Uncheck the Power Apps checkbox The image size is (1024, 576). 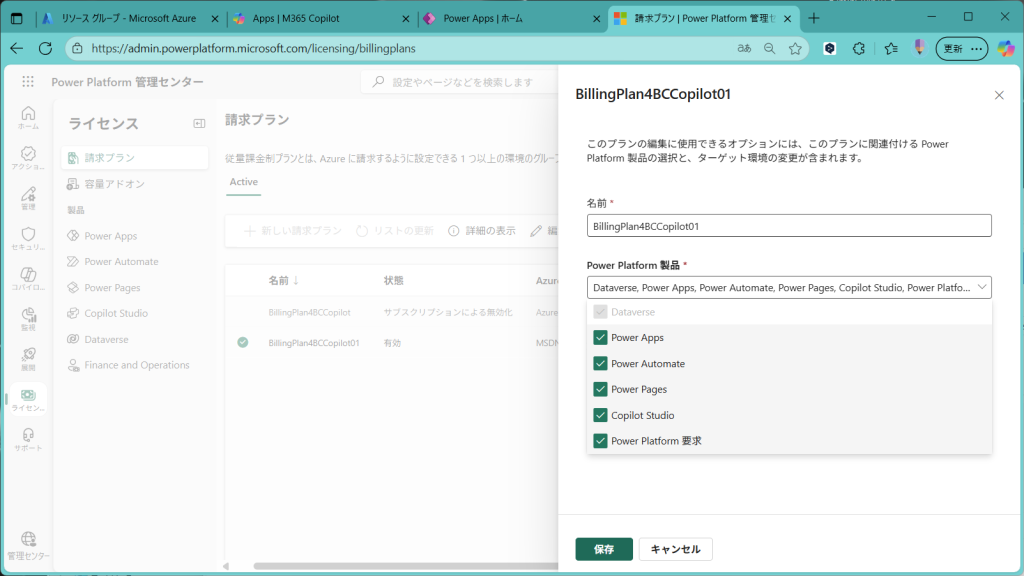click(600, 338)
